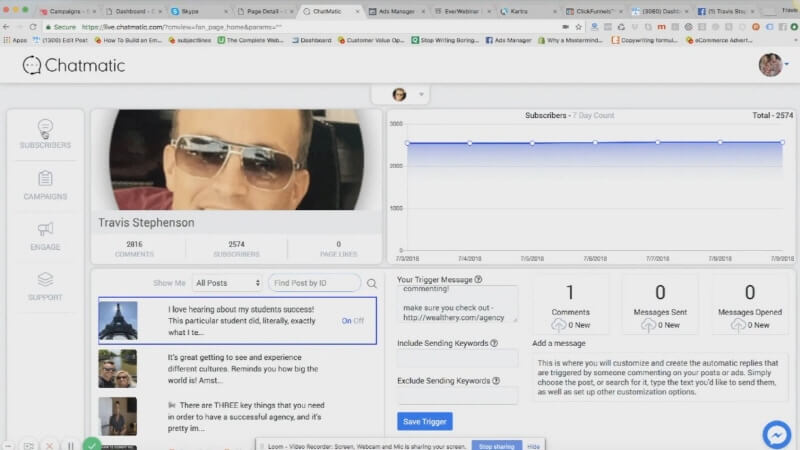Click the Total - 2574 label
The height and width of the screenshot is (450, 800).
(772, 115)
